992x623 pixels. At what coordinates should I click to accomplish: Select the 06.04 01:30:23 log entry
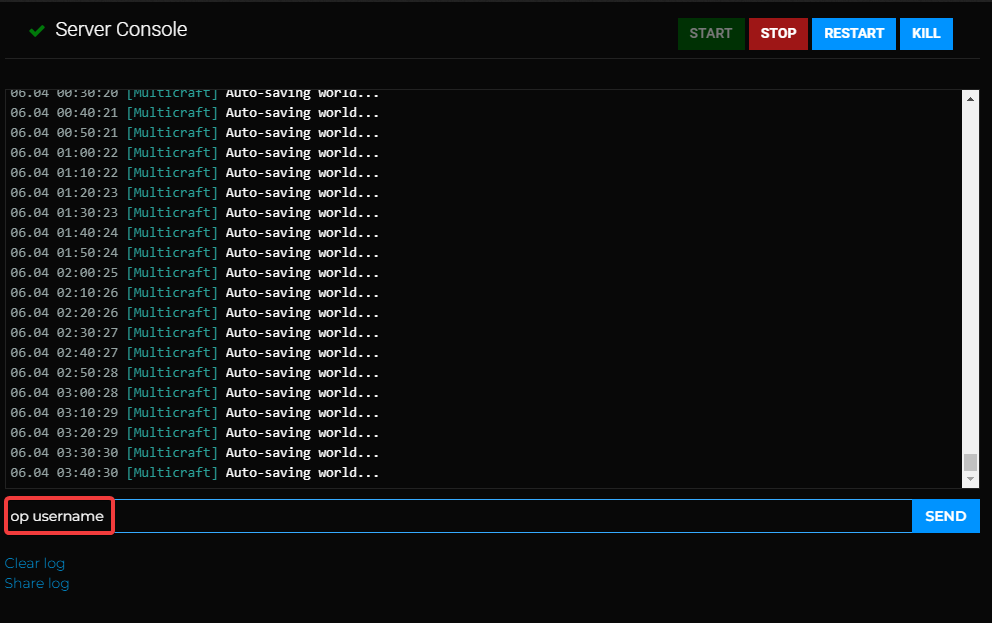tap(195, 213)
